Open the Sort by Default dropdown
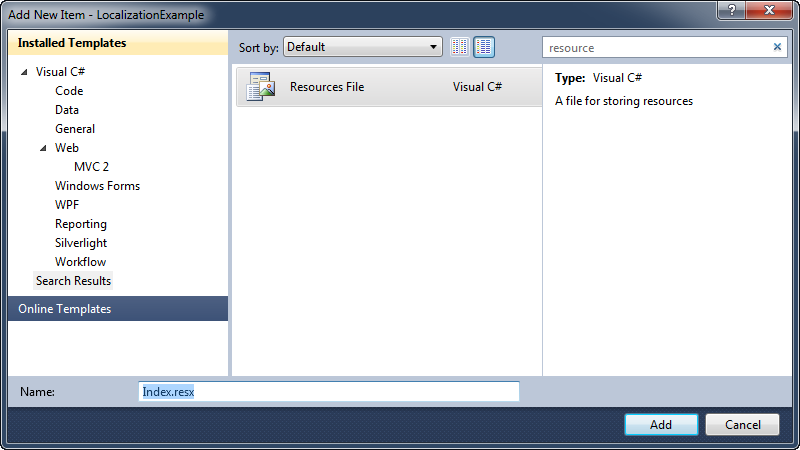 coord(363,47)
